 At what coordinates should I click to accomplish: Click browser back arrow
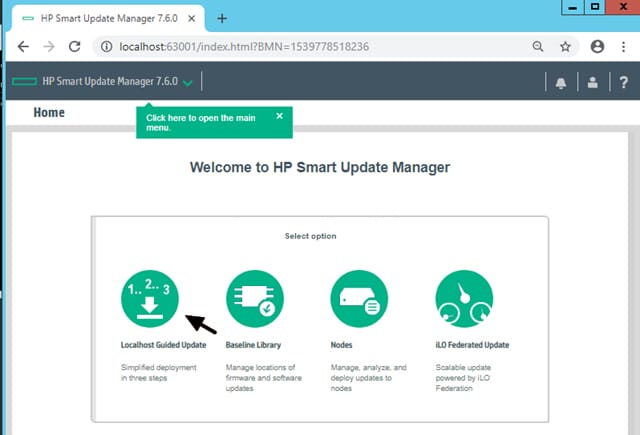click(x=23, y=47)
